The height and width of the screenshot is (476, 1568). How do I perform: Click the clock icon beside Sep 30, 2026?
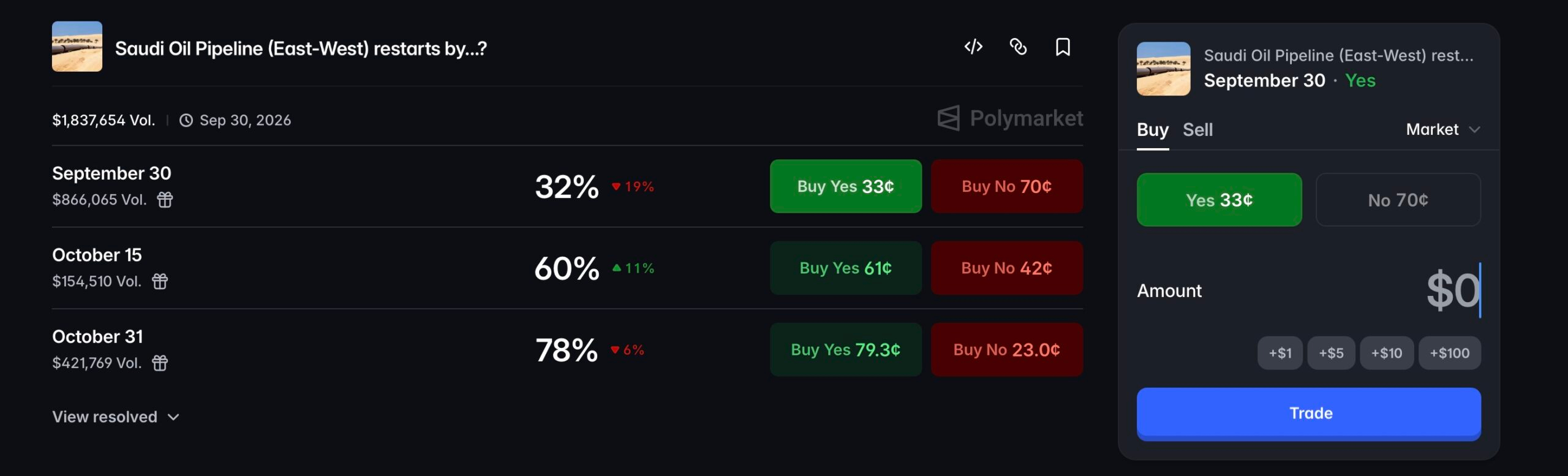[x=186, y=120]
